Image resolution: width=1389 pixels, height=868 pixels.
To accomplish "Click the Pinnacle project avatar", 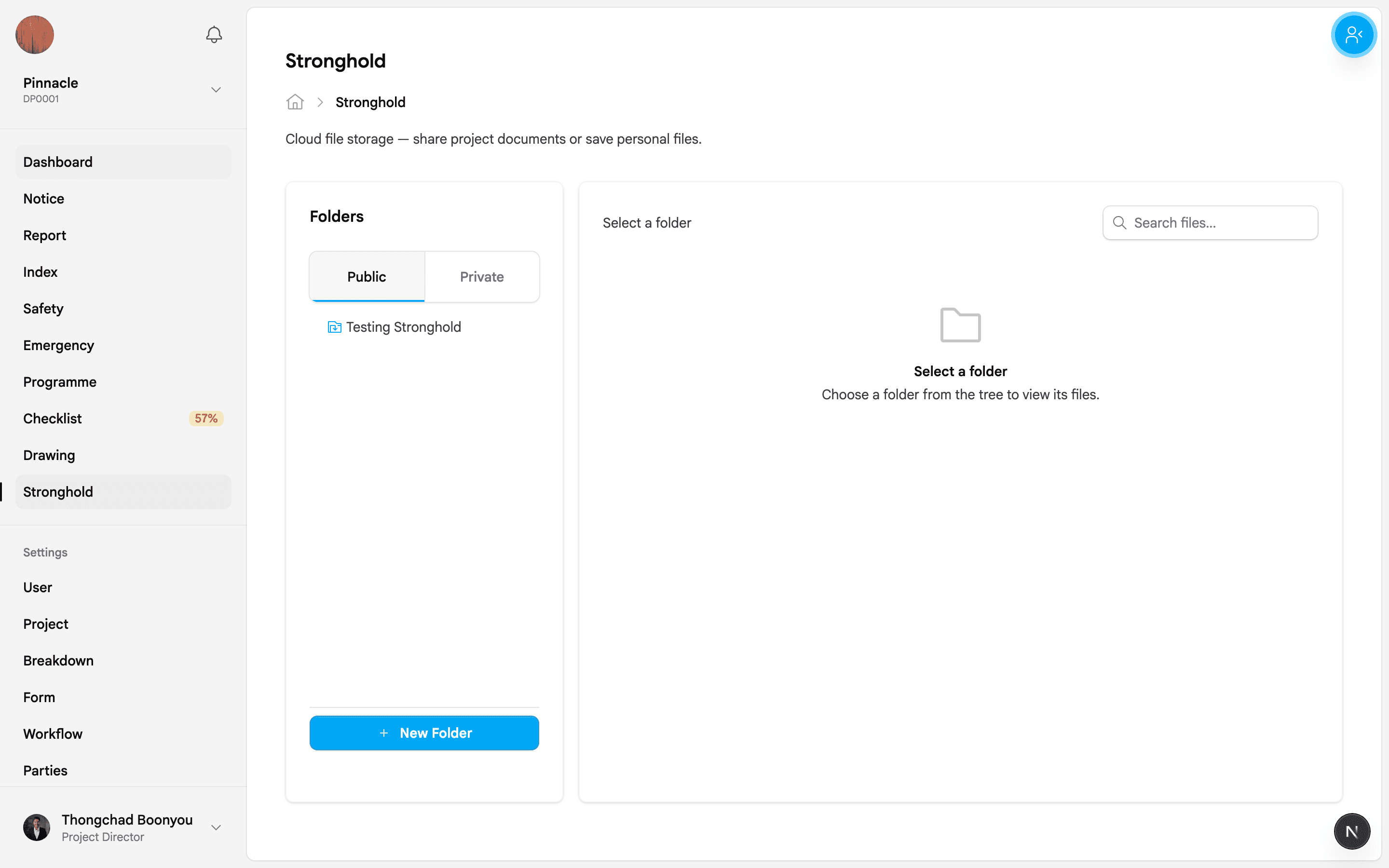I will coord(34,34).
